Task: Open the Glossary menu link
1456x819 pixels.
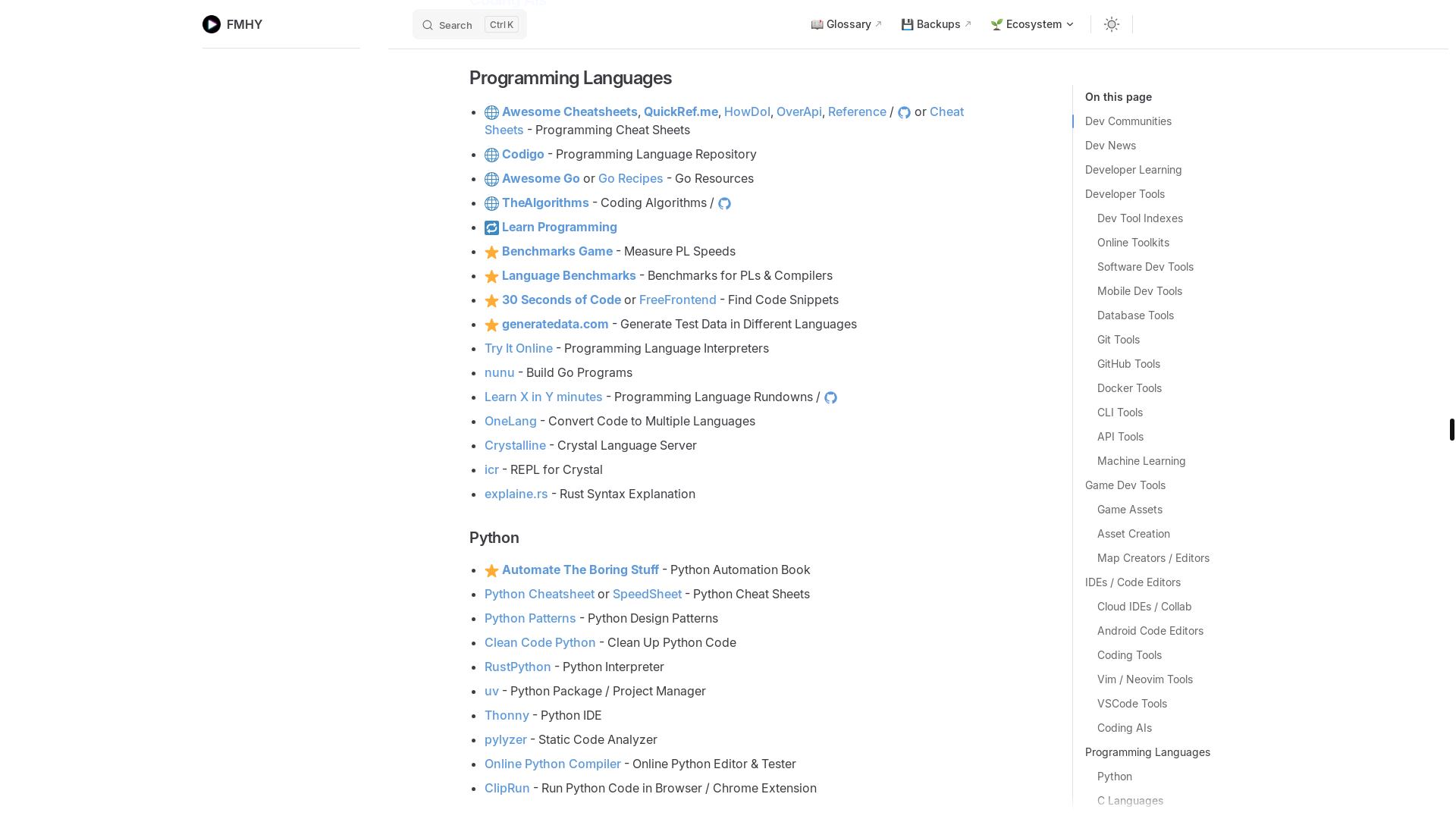Action: (846, 24)
